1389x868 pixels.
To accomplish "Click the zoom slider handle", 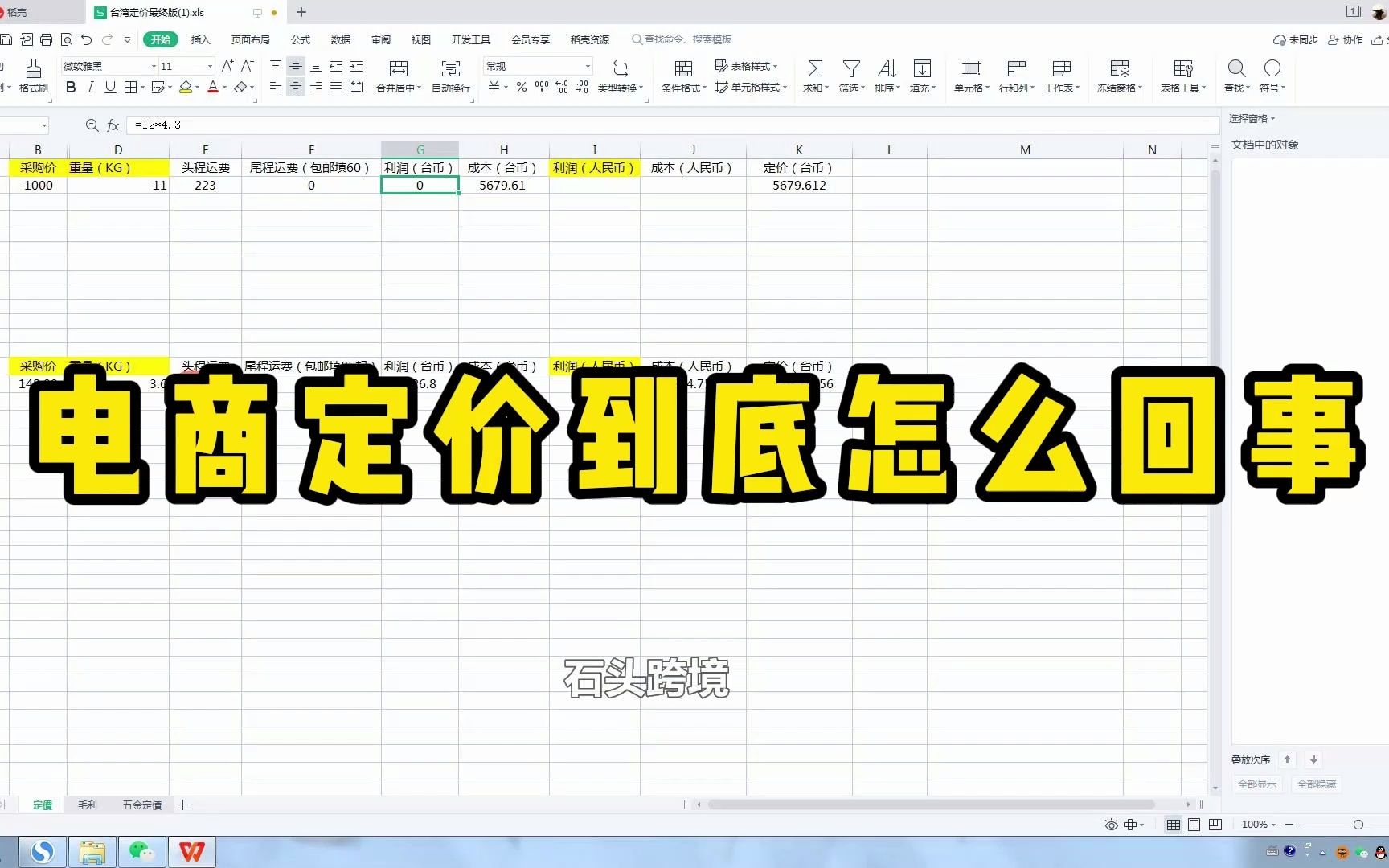I will coord(1358,825).
